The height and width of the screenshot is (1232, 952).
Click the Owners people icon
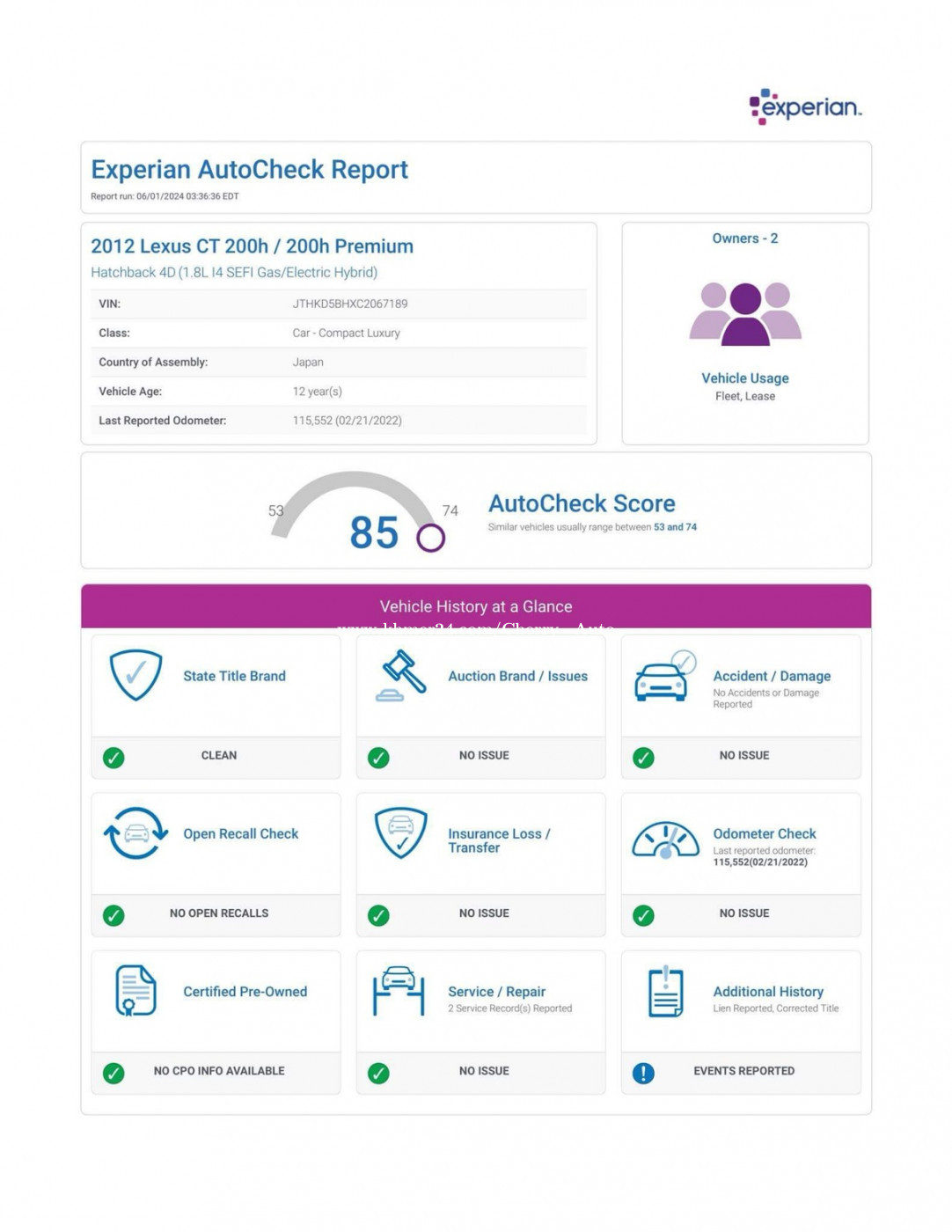tap(745, 313)
